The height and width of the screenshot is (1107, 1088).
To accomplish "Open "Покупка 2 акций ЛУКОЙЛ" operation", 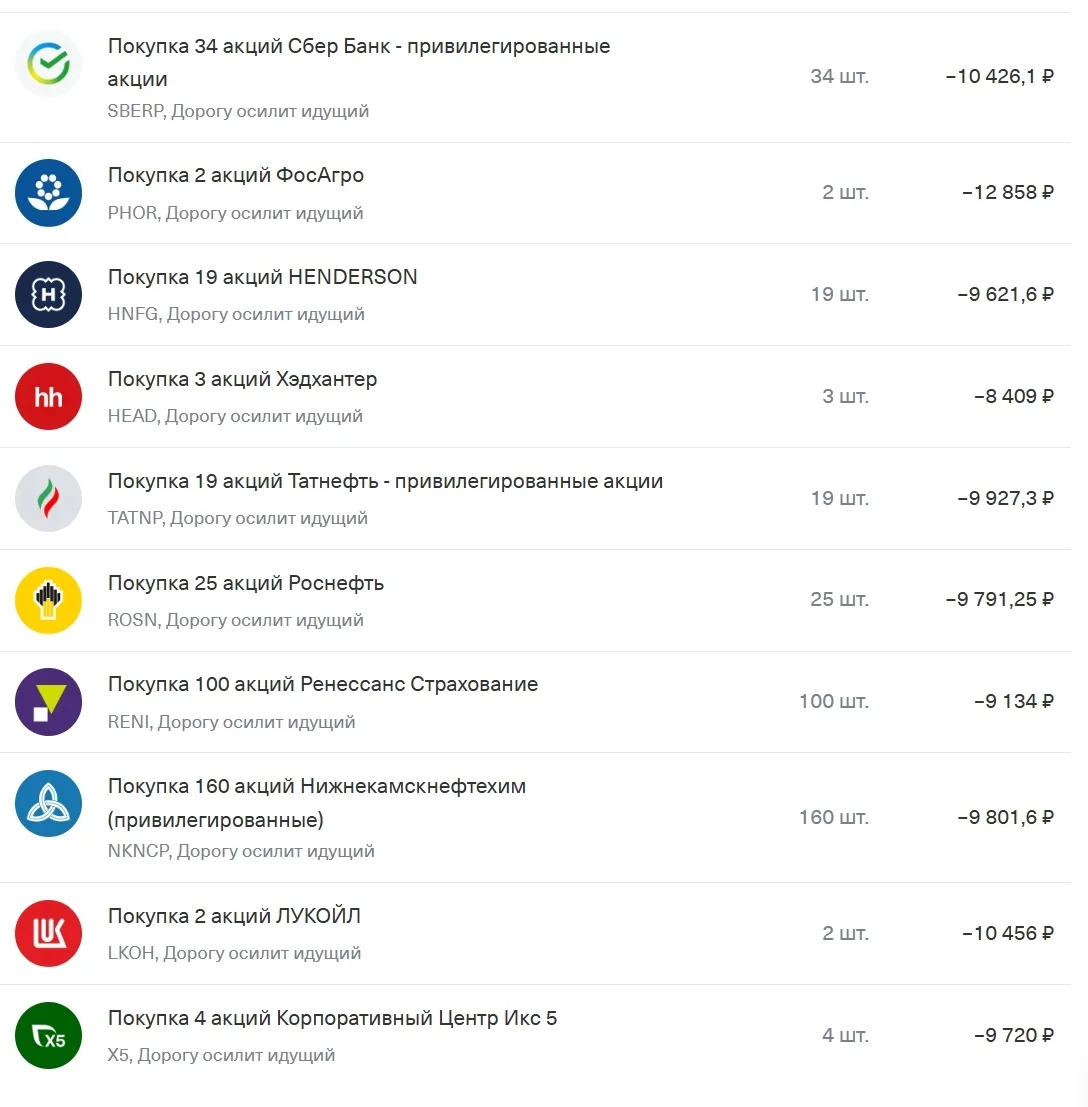I will (x=535, y=933).
